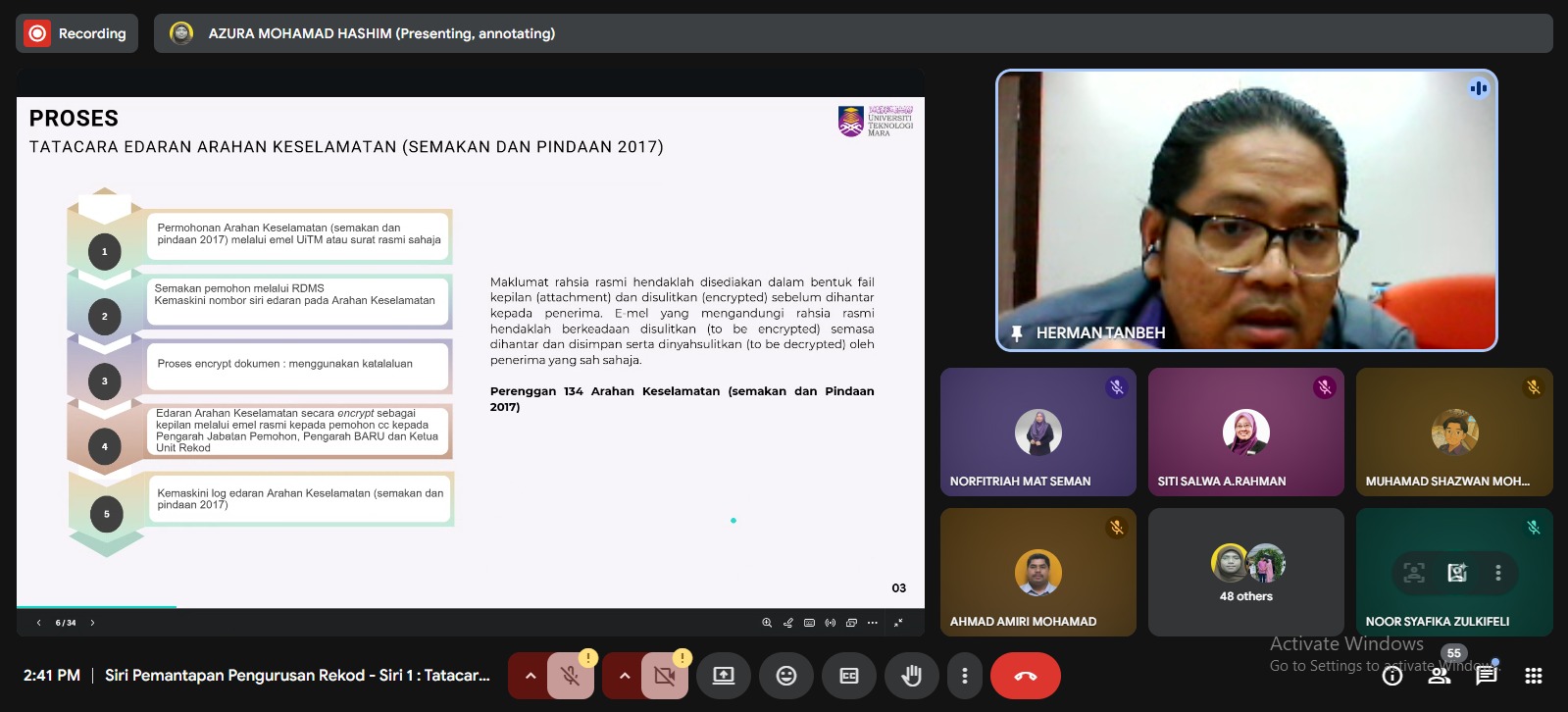Viewport: 1568px width, 712px height.
Task: Click the red Leave call button
Action: 1025,676
